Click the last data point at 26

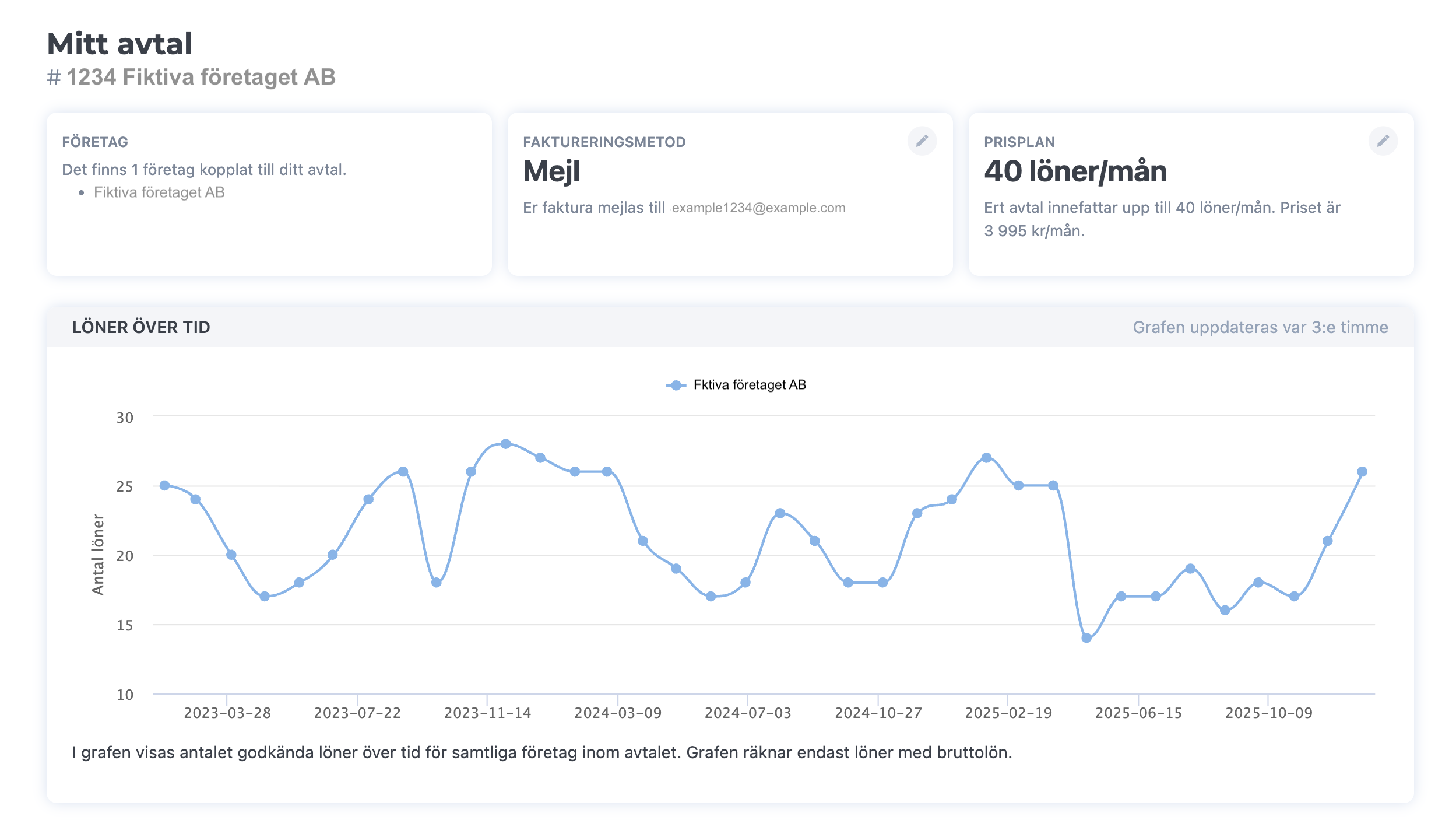tap(1362, 472)
